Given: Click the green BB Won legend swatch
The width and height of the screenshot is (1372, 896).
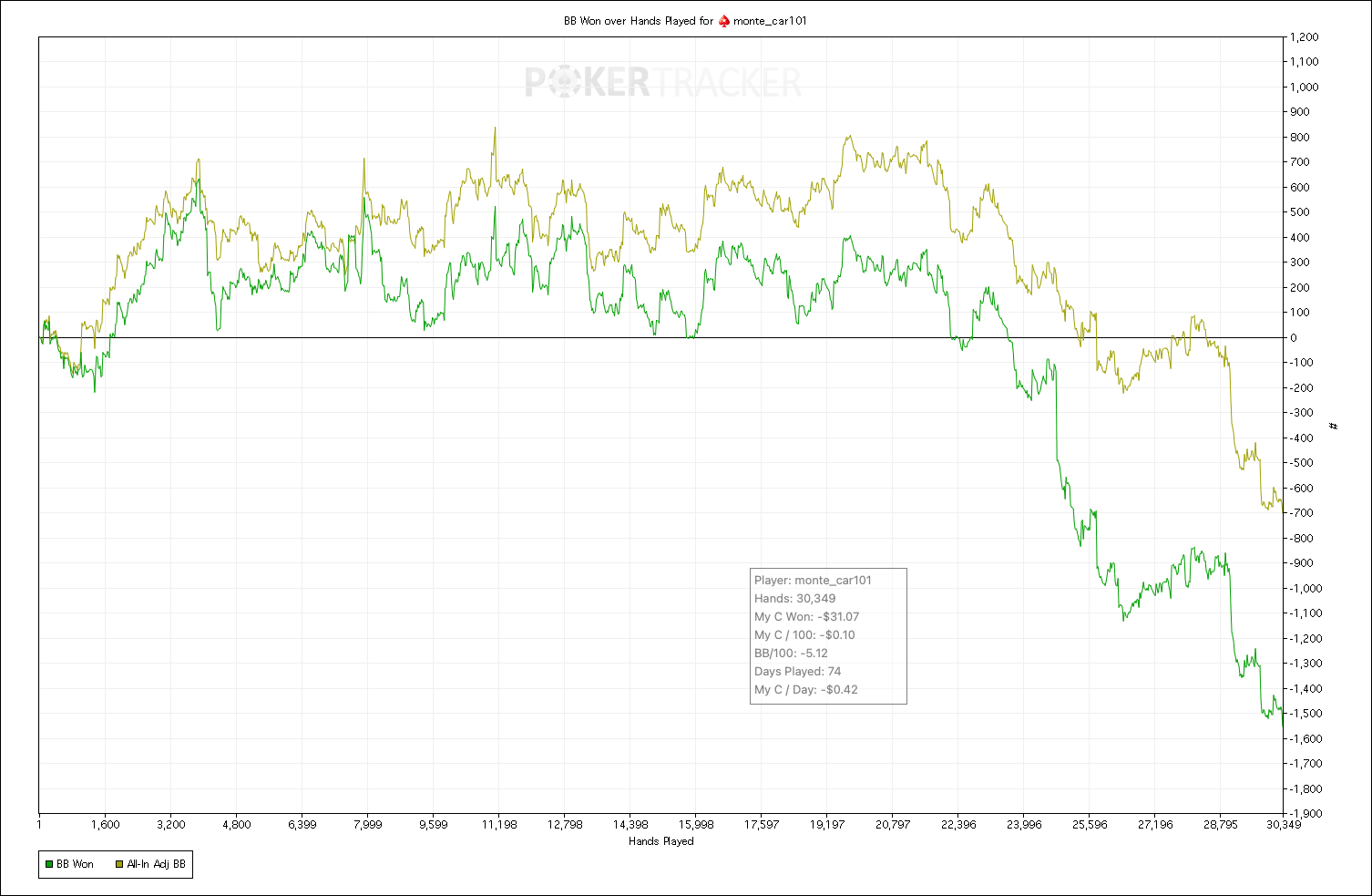Looking at the screenshot, I should click(49, 864).
